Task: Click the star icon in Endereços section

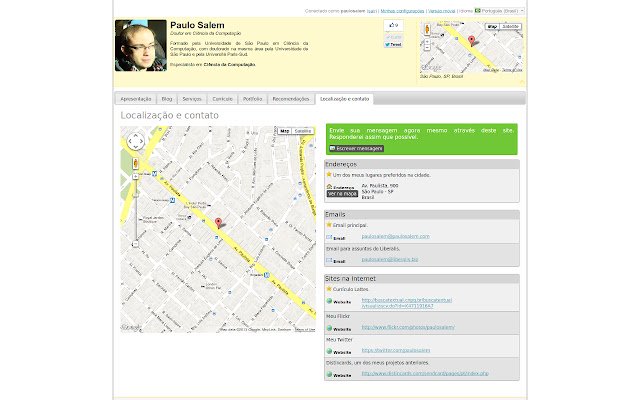Action: pos(329,174)
